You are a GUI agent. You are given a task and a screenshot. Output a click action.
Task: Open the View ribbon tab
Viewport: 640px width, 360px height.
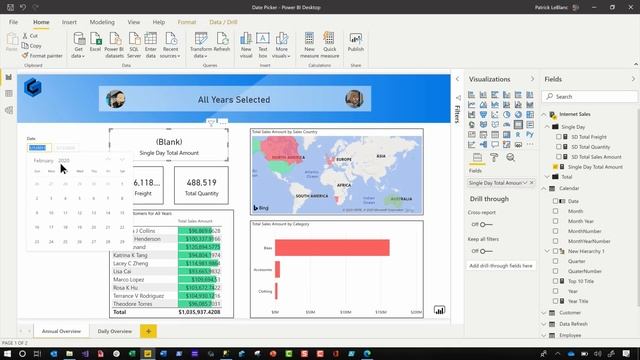coord(133,22)
